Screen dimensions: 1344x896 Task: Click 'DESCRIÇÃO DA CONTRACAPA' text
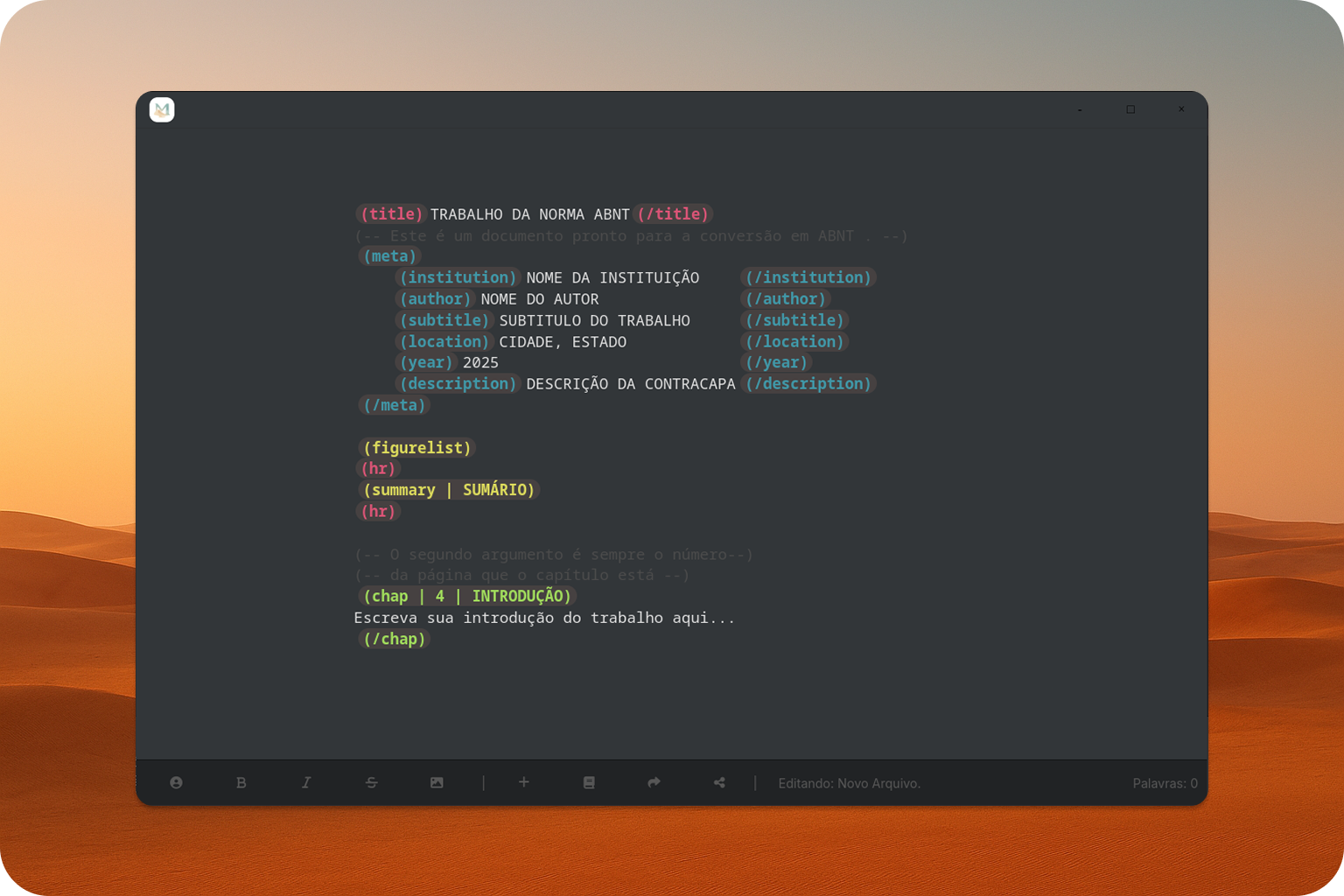[x=631, y=384]
